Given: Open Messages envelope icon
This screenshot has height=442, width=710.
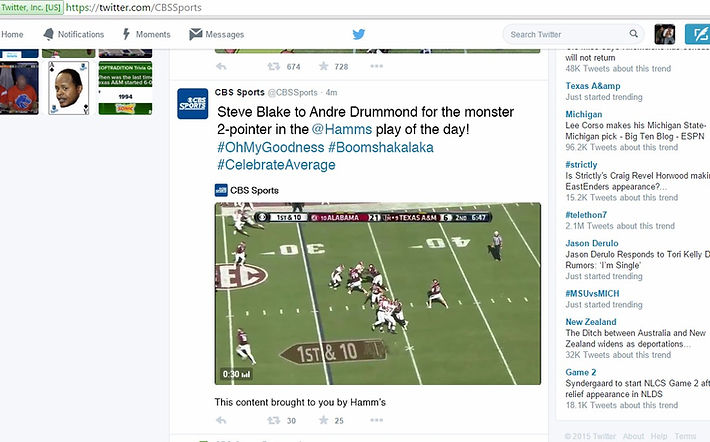Looking at the screenshot, I should click(x=196, y=34).
